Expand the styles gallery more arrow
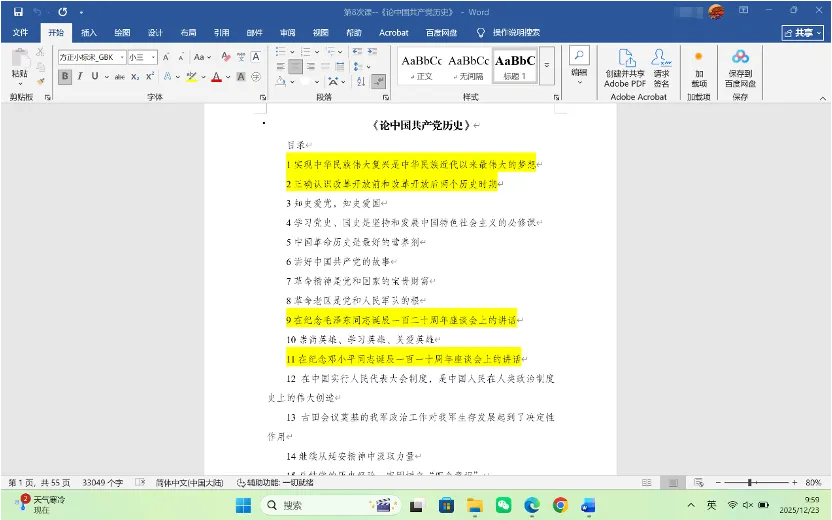 click(x=547, y=65)
